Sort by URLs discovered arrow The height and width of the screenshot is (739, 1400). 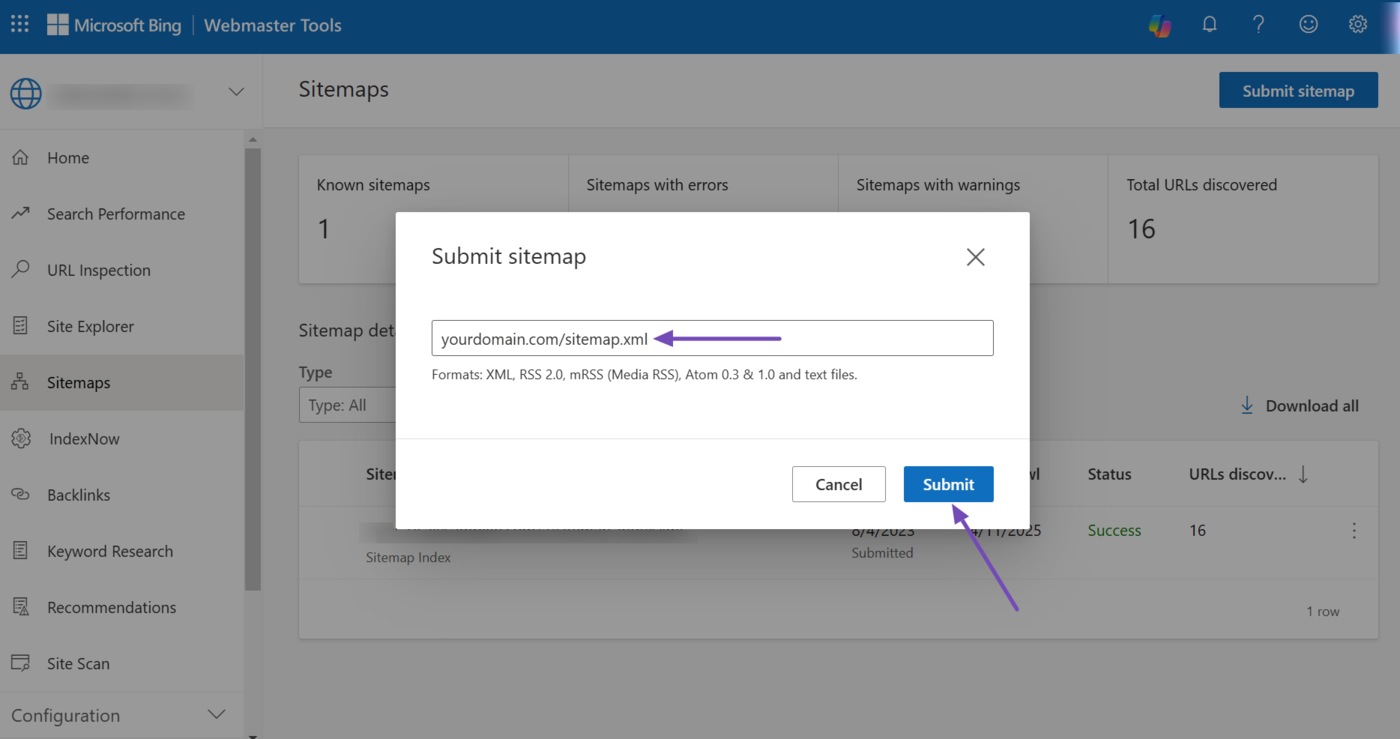[x=1303, y=475]
